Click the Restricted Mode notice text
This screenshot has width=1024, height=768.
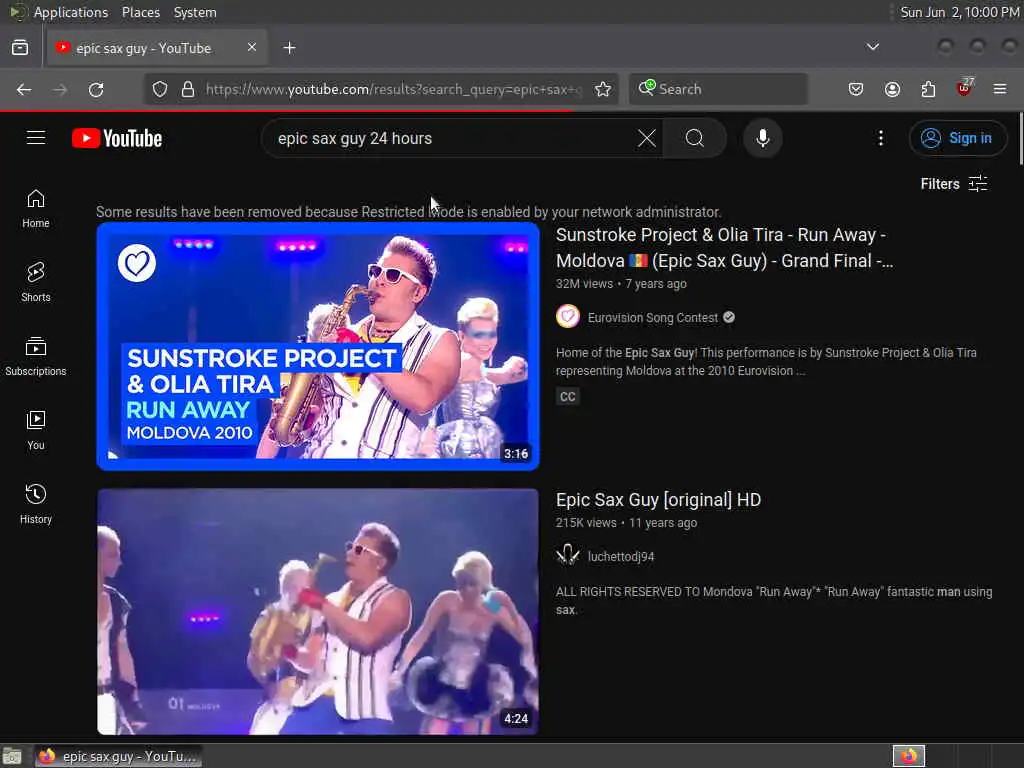pos(409,212)
